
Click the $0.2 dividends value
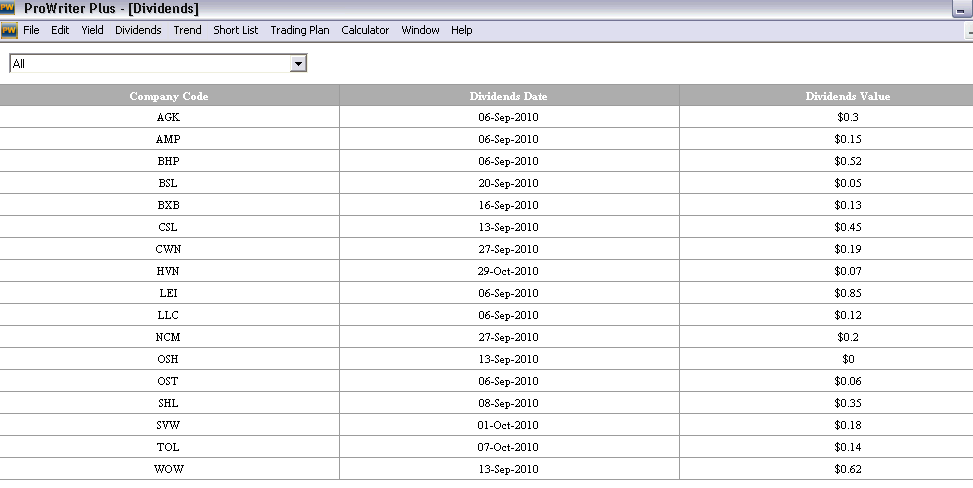click(x=848, y=337)
